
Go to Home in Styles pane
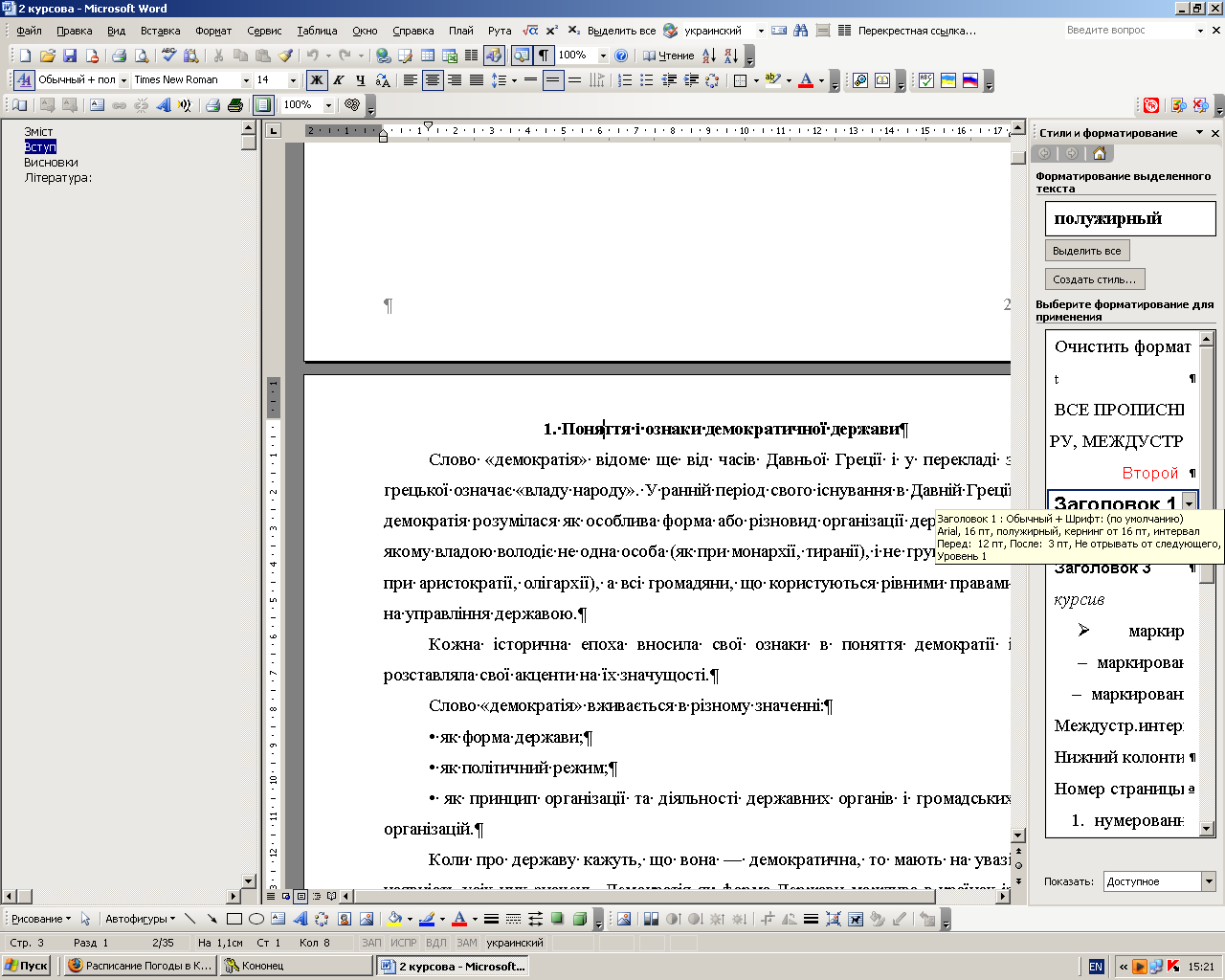[x=1100, y=153]
